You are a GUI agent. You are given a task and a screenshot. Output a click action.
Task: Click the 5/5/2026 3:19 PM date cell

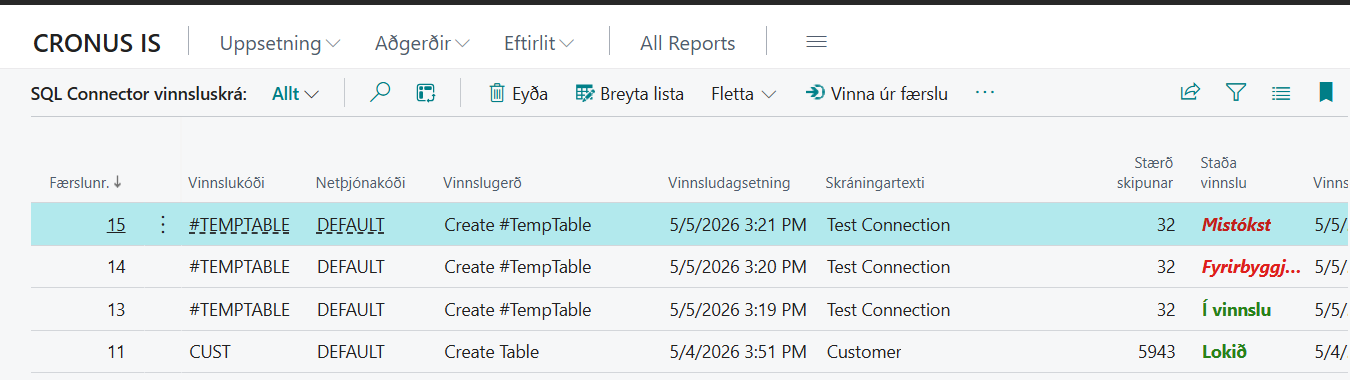click(738, 310)
